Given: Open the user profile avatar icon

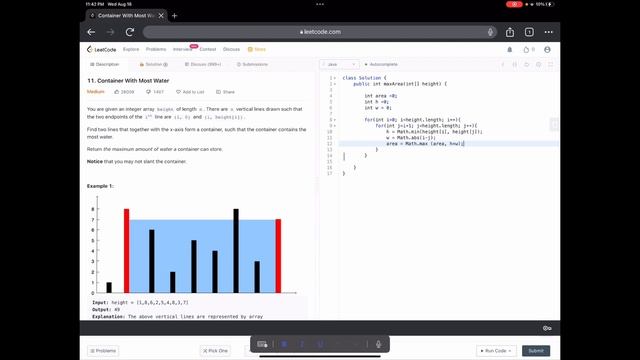Looking at the screenshot, I should point(547,49).
